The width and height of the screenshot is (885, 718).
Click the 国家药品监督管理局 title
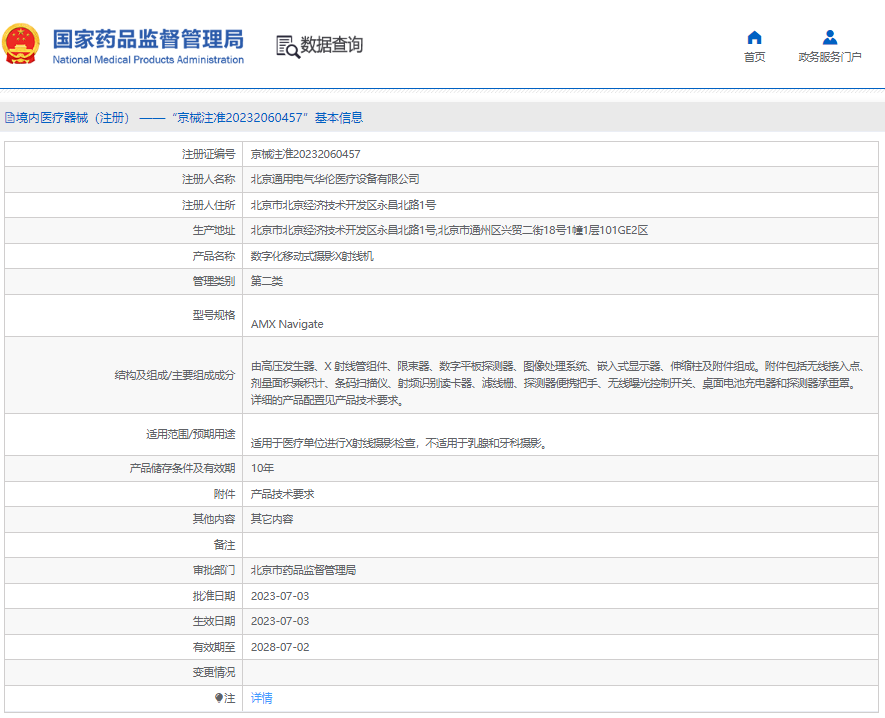[x=148, y=40]
